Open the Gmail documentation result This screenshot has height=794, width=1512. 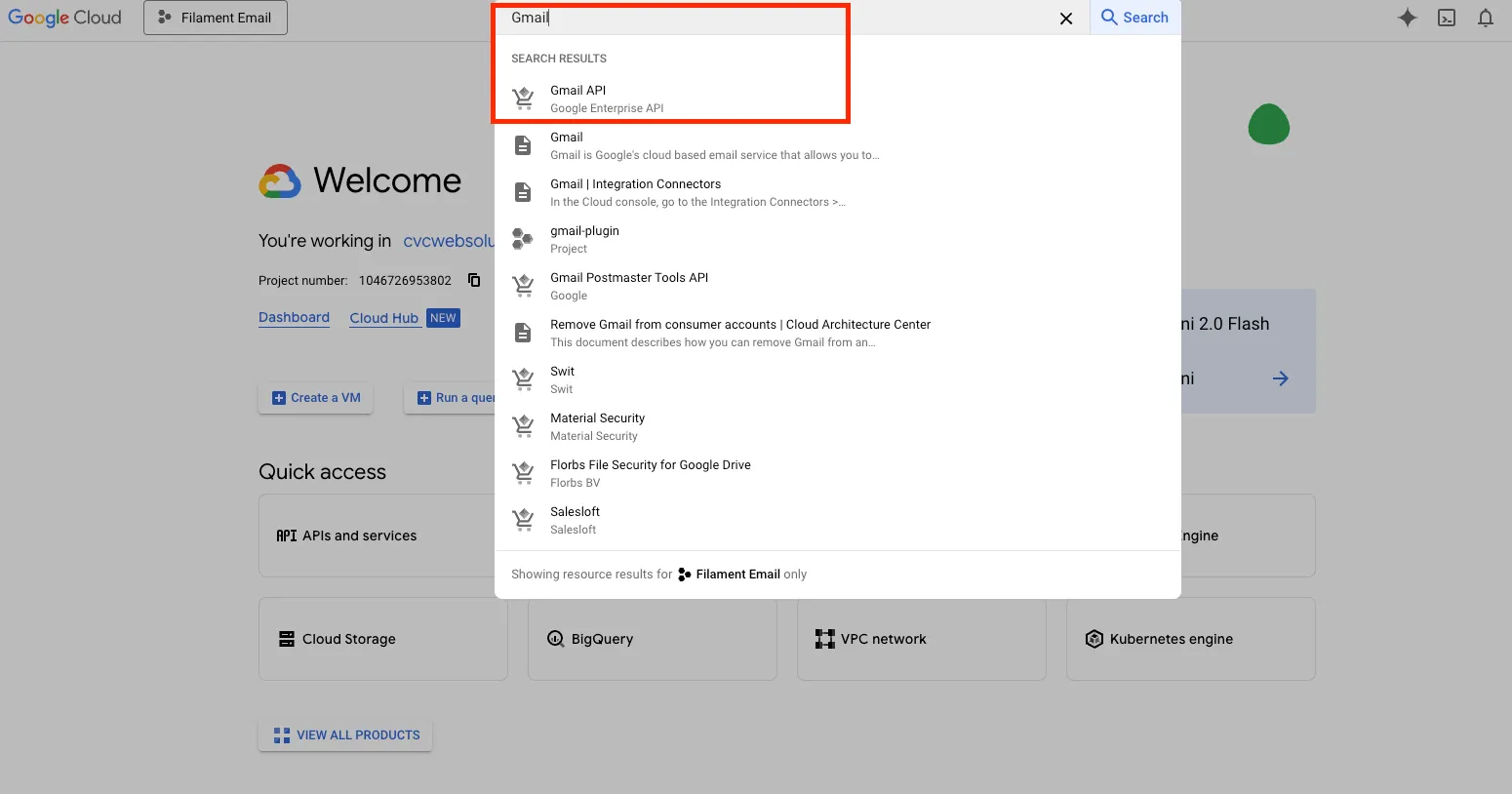(838, 145)
